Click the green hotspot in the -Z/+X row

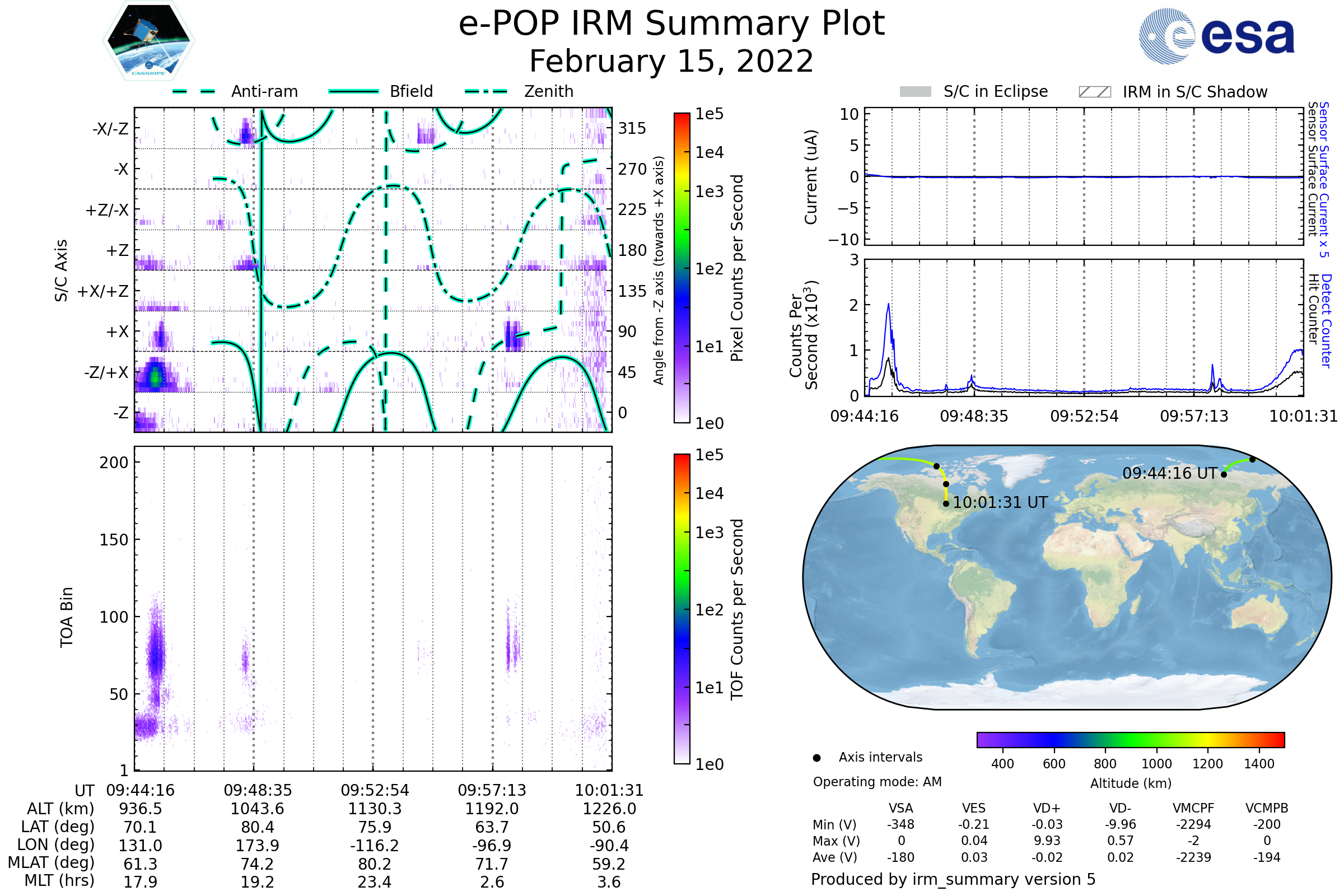point(155,377)
